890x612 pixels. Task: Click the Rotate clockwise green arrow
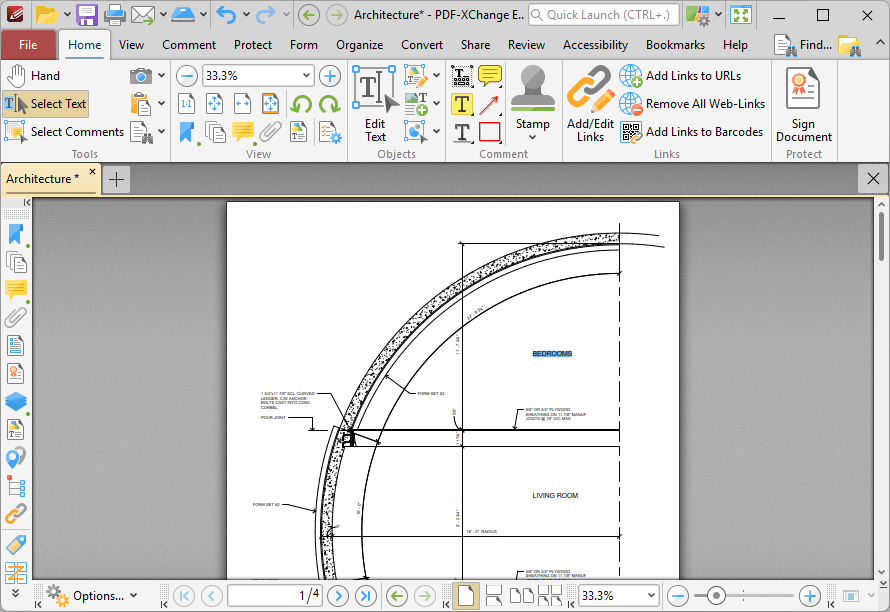[x=329, y=104]
